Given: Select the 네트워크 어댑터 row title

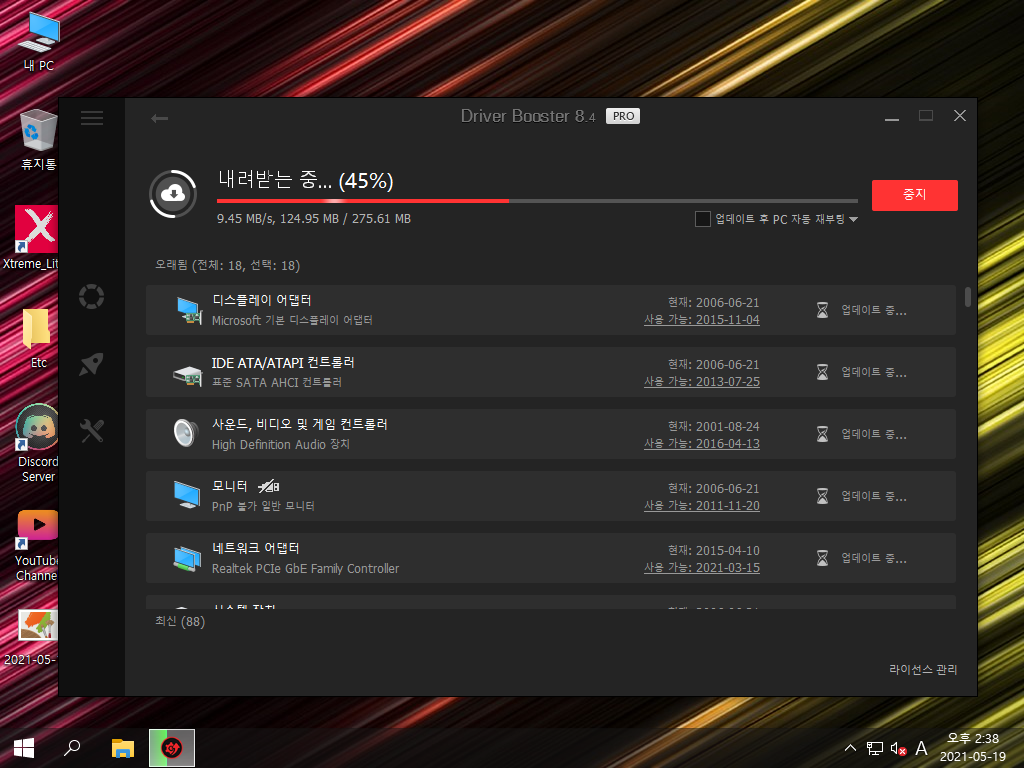Looking at the screenshot, I should (x=255, y=547).
